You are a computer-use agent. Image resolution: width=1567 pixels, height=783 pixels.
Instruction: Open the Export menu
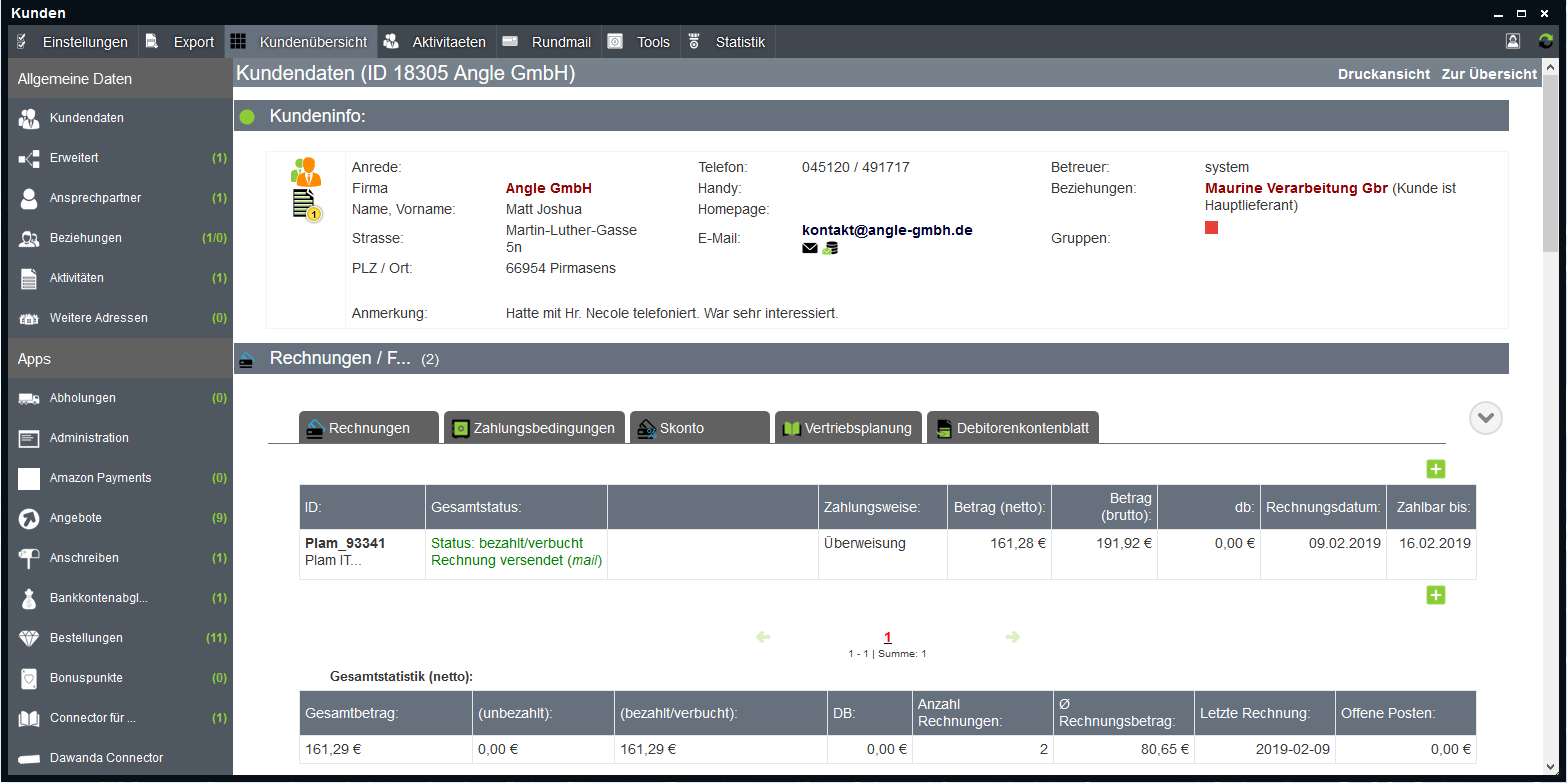(x=180, y=42)
